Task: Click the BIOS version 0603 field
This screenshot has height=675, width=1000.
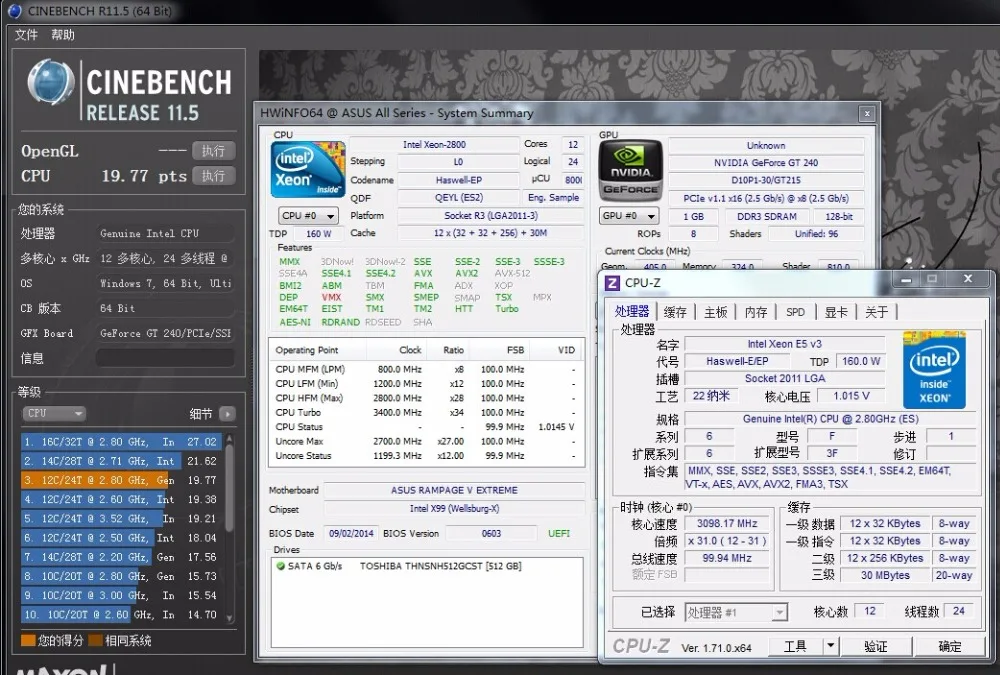Action: coord(491,533)
